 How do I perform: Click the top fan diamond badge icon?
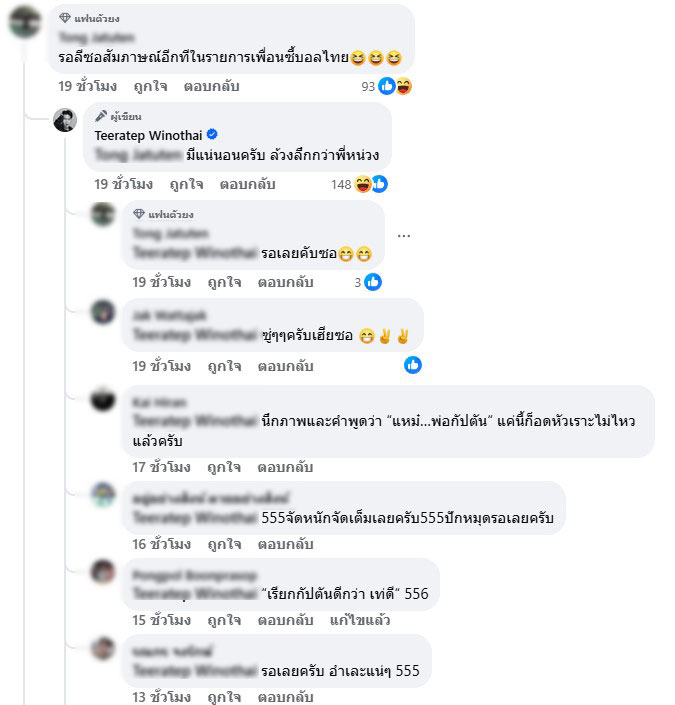[x=65, y=18]
